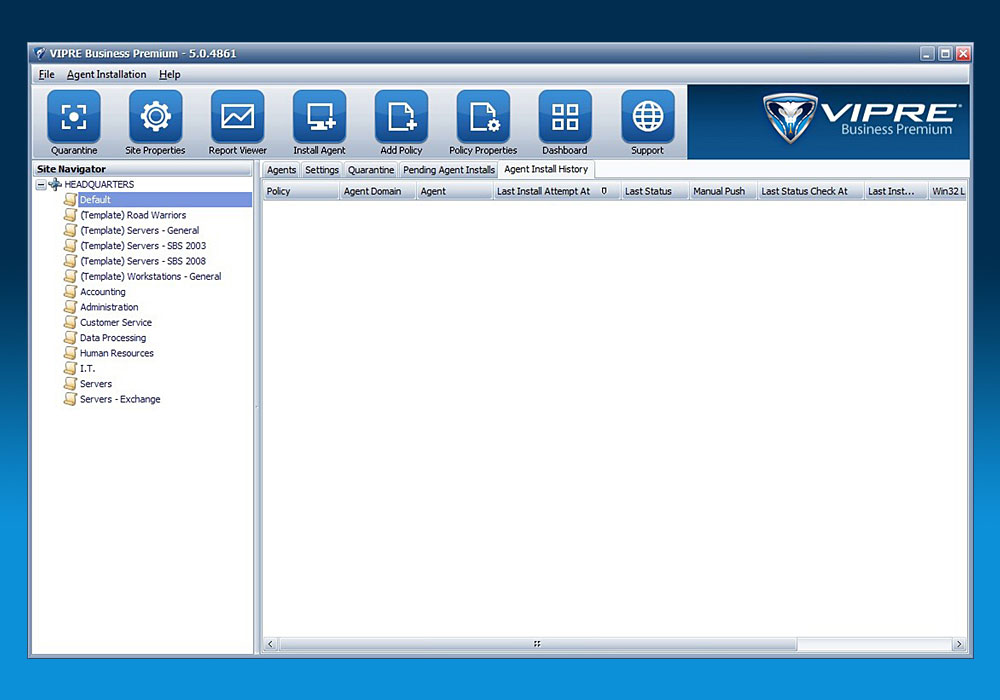This screenshot has width=1000, height=700.
Task: Click the Add Policy icon
Action: pyautogui.click(x=401, y=117)
